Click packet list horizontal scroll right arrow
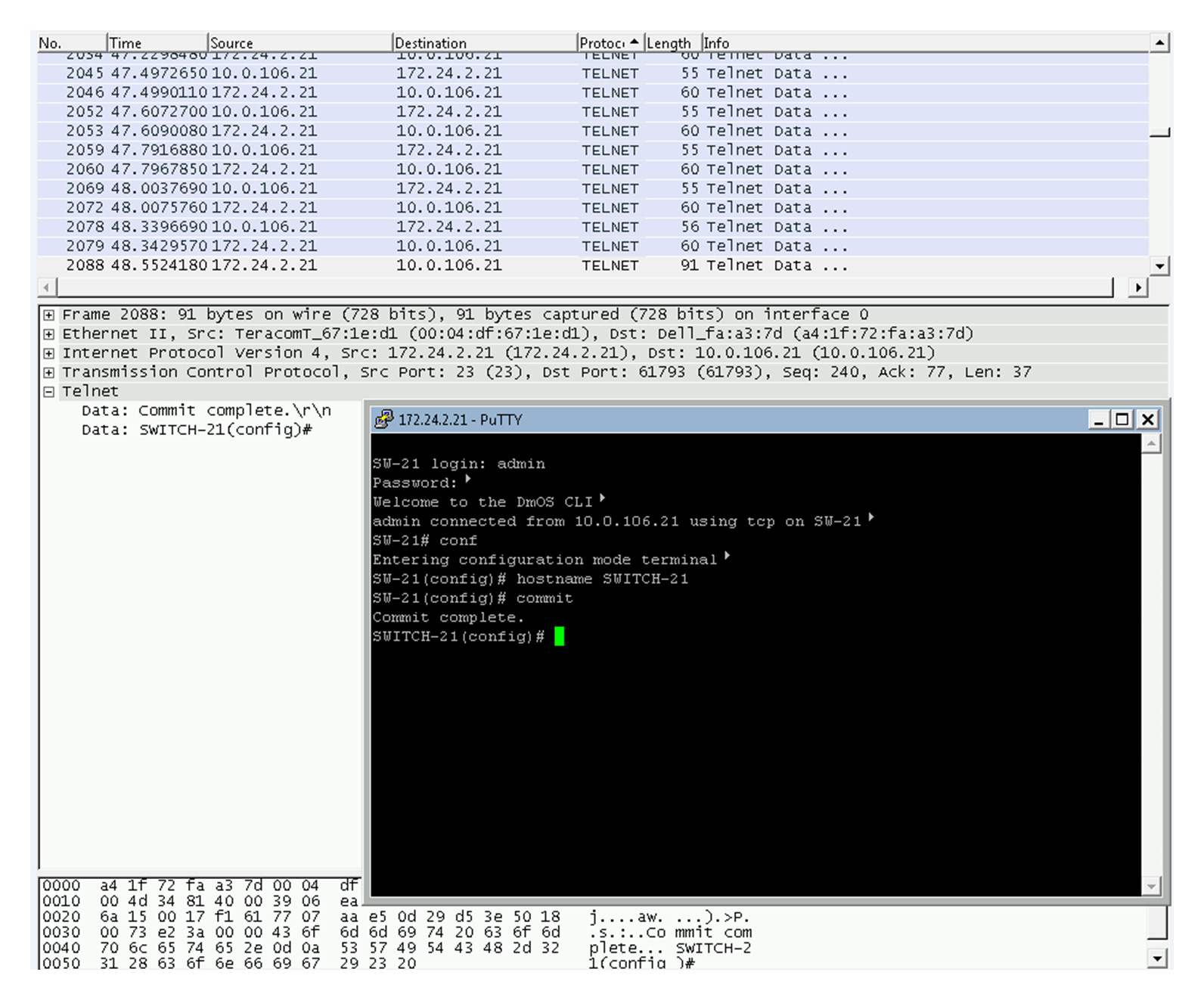Screen dimensions: 1204x1000 [1138, 287]
